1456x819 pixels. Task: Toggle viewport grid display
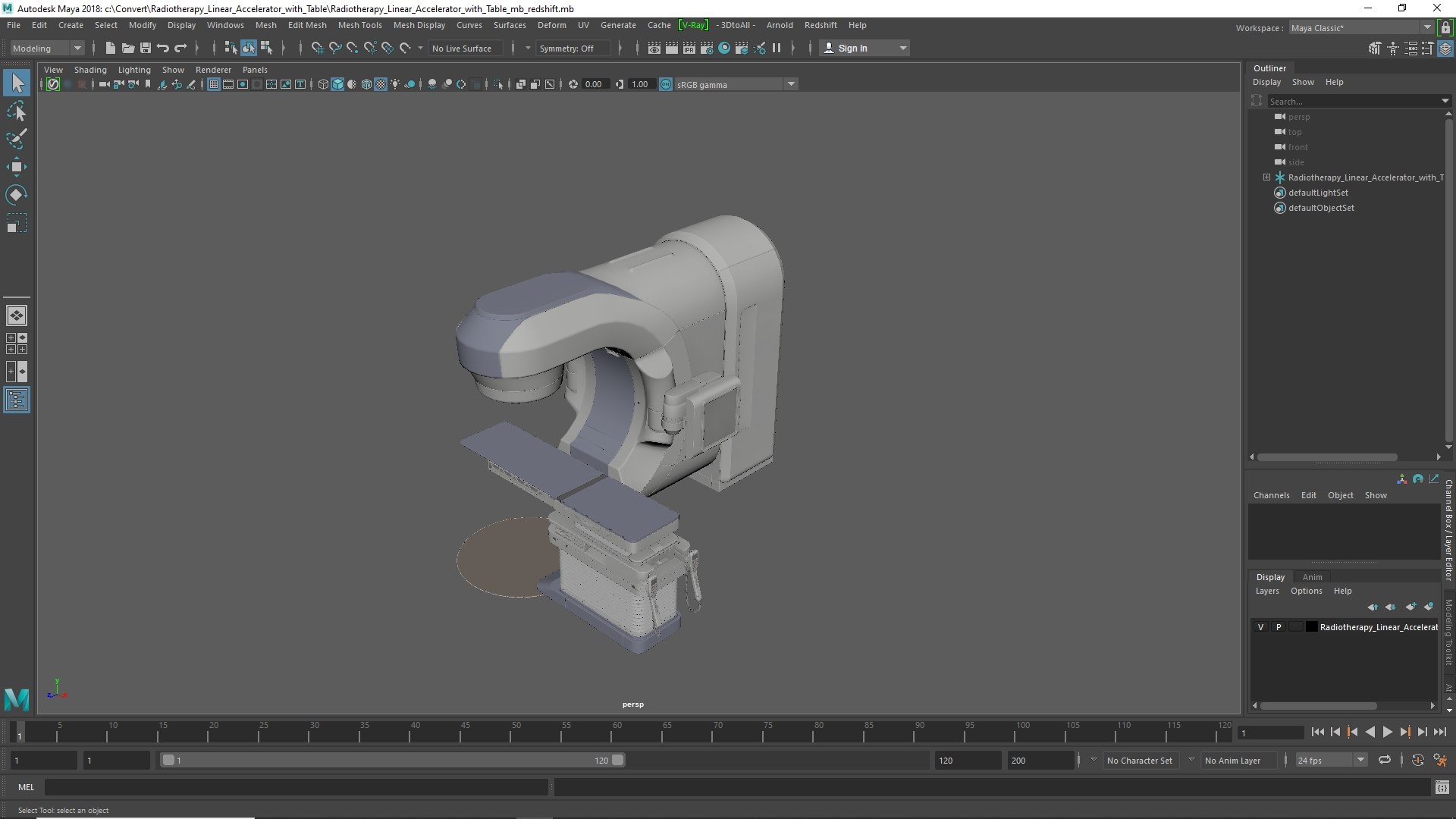point(214,84)
